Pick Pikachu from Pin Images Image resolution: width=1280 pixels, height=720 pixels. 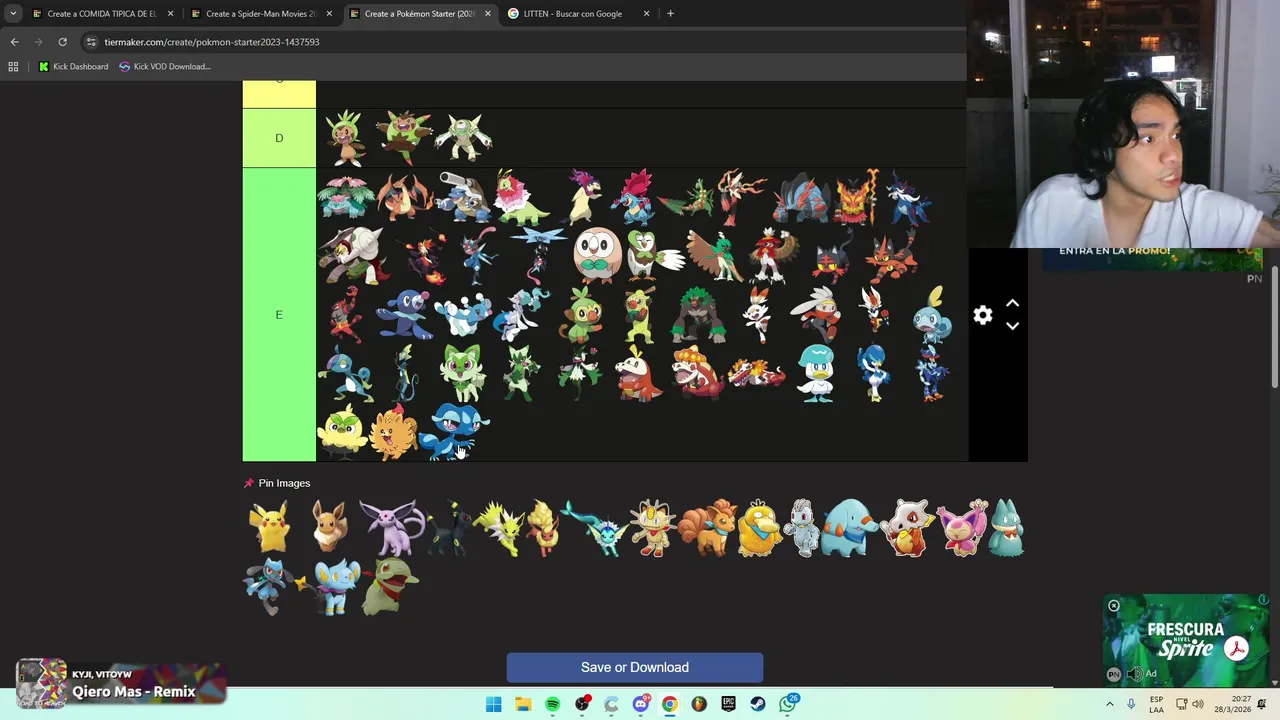click(271, 527)
